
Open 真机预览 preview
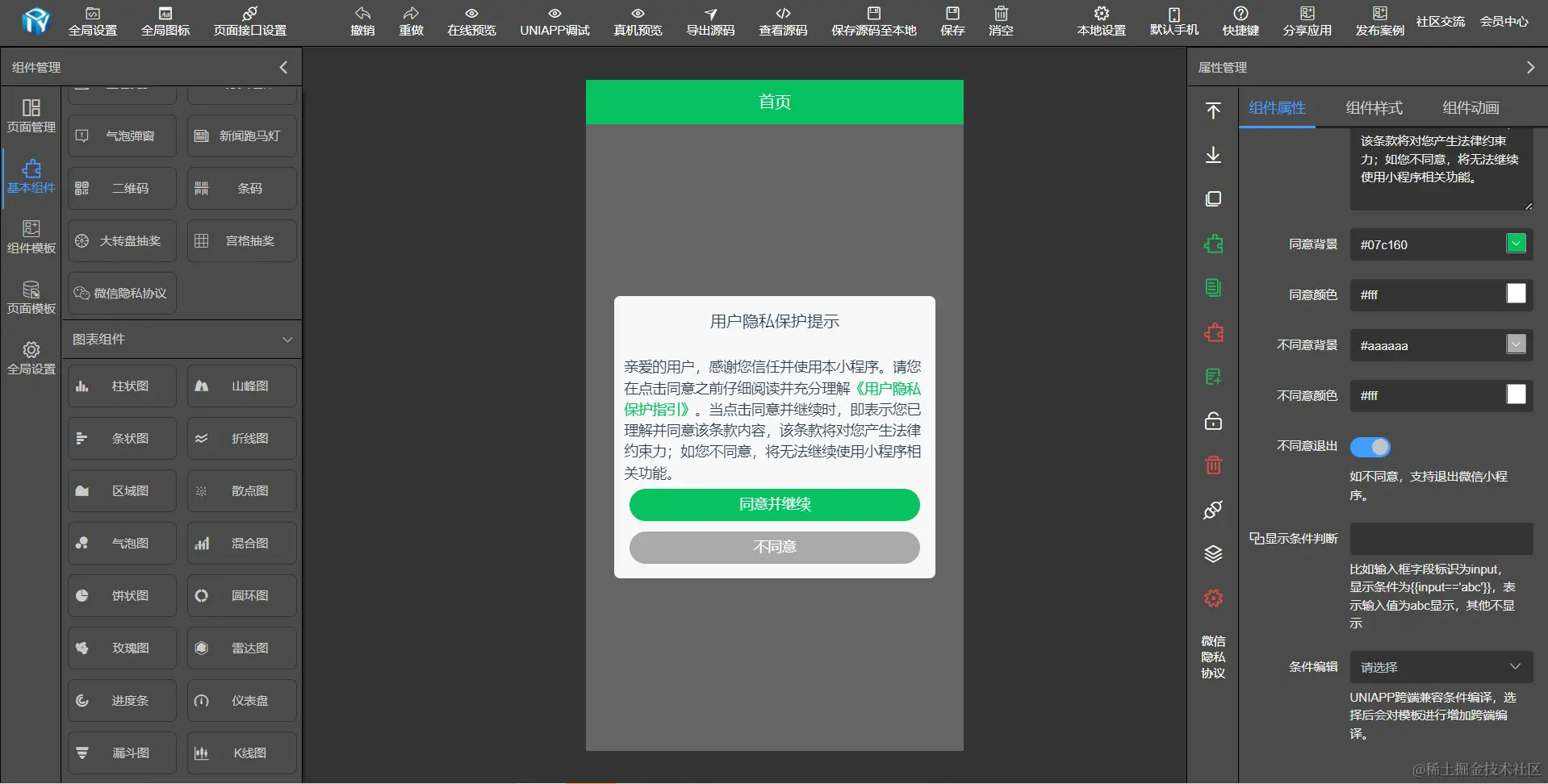pyautogui.click(x=638, y=22)
